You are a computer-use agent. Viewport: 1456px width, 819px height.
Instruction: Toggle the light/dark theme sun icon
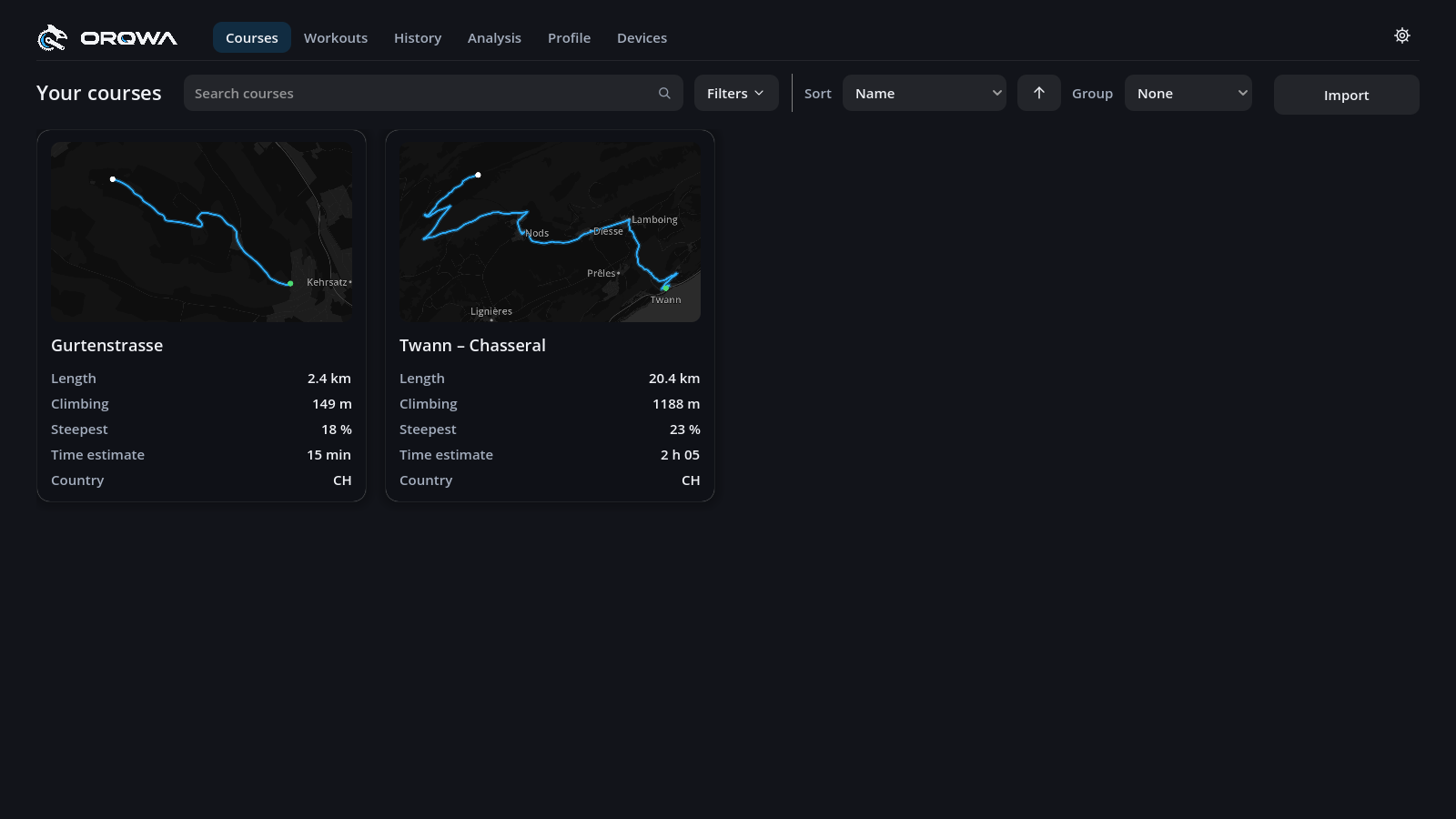tap(1402, 35)
